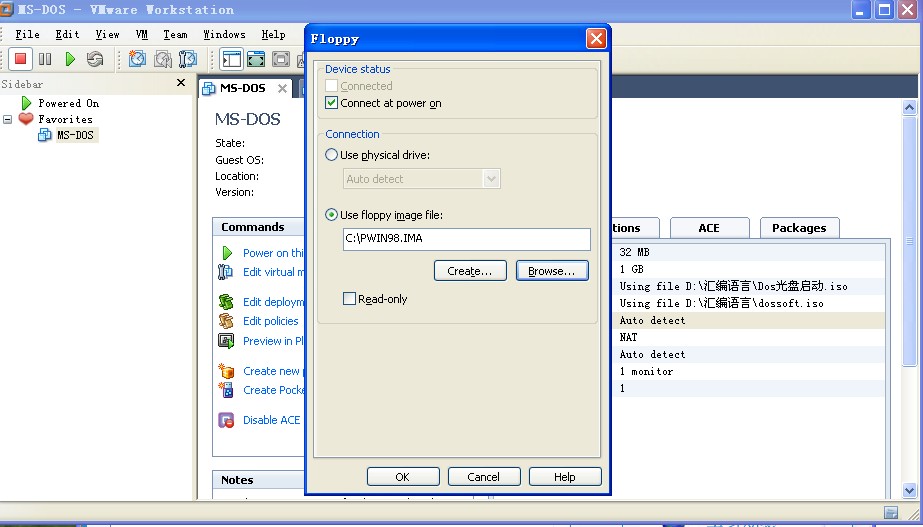This screenshot has height=527, width=923.
Task: Open the Windows menu
Action: click(x=224, y=35)
